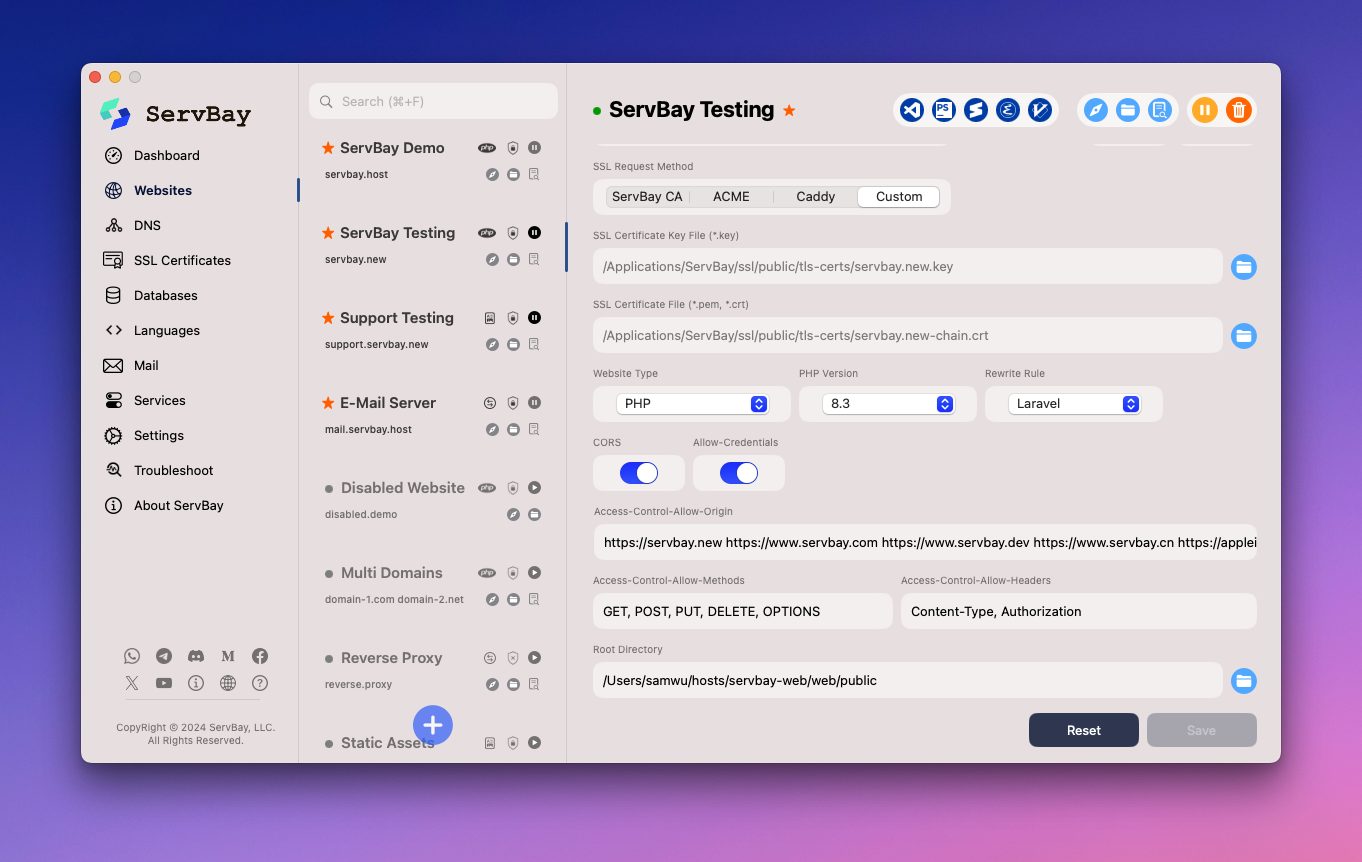Click the Access-Control-Allow-Headers field
The width and height of the screenshot is (1362, 862).
tap(1079, 611)
